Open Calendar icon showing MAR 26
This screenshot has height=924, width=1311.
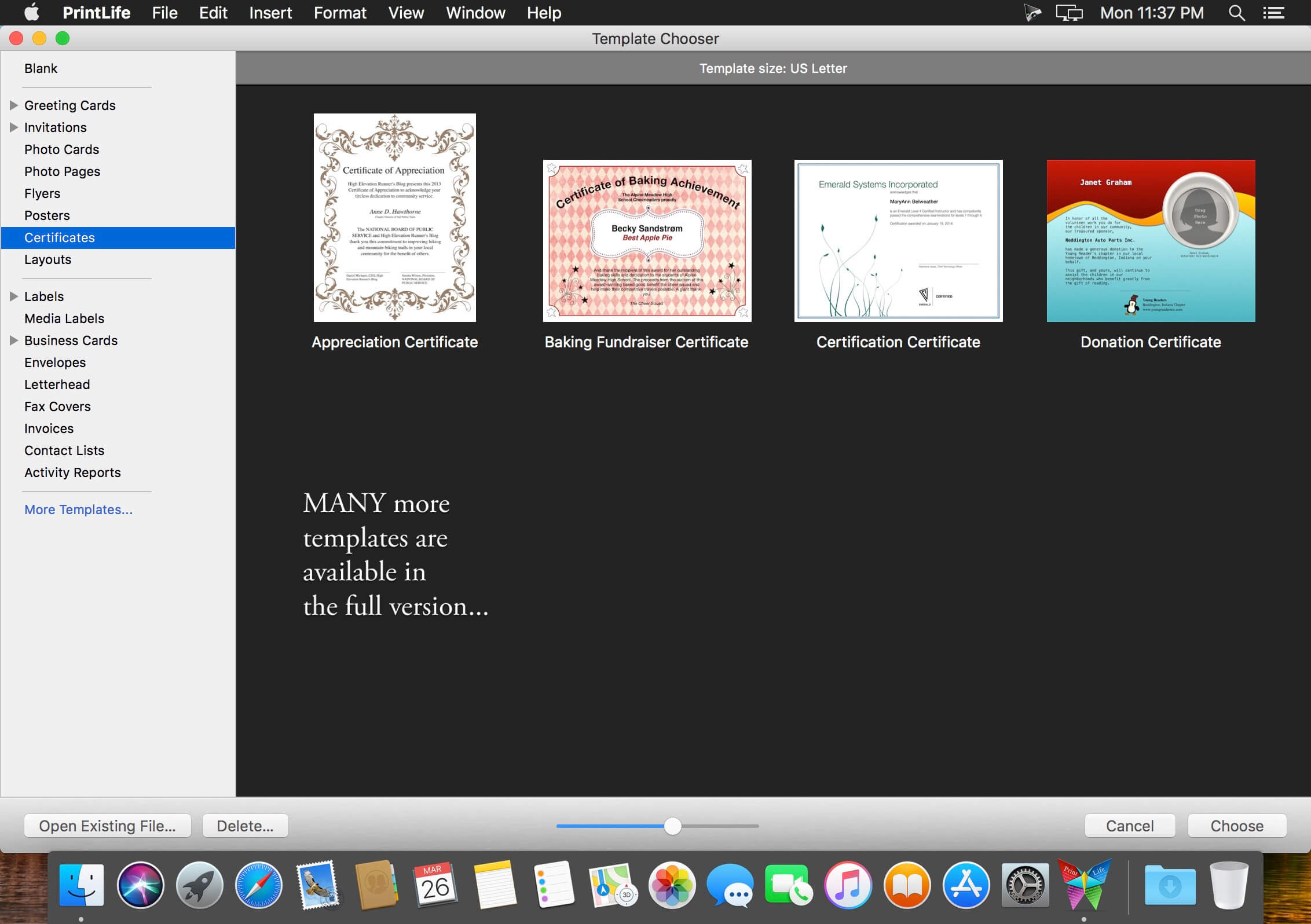pos(435,885)
